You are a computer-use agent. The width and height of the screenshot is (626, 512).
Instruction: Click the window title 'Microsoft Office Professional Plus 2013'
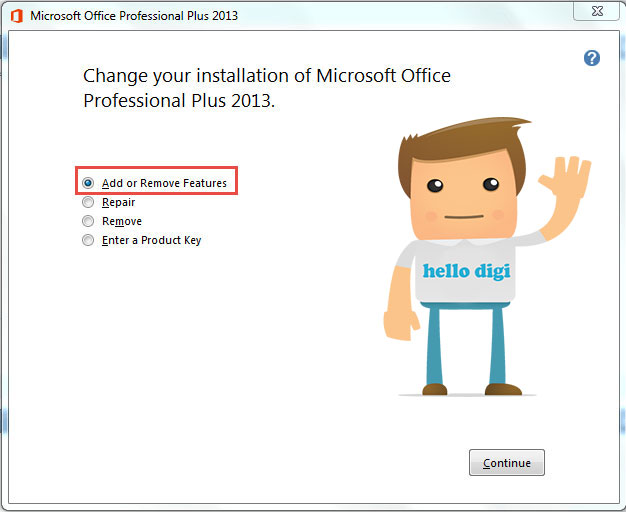pyautogui.click(x=134, y=16)
